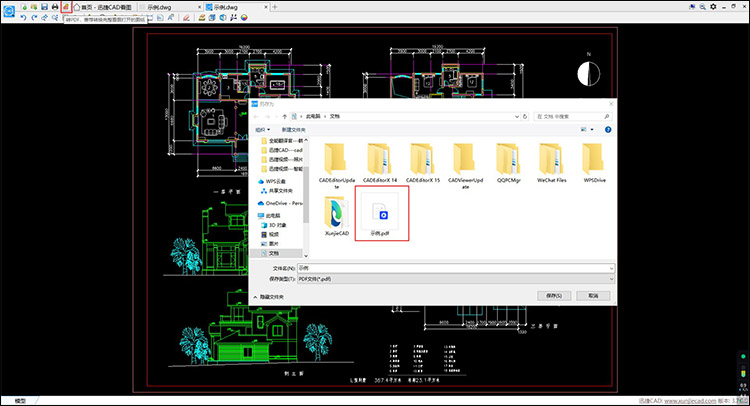The image size is (750, 406).
Task: Open the 组织 organize dropdown menu
Action: pos(262,130)
